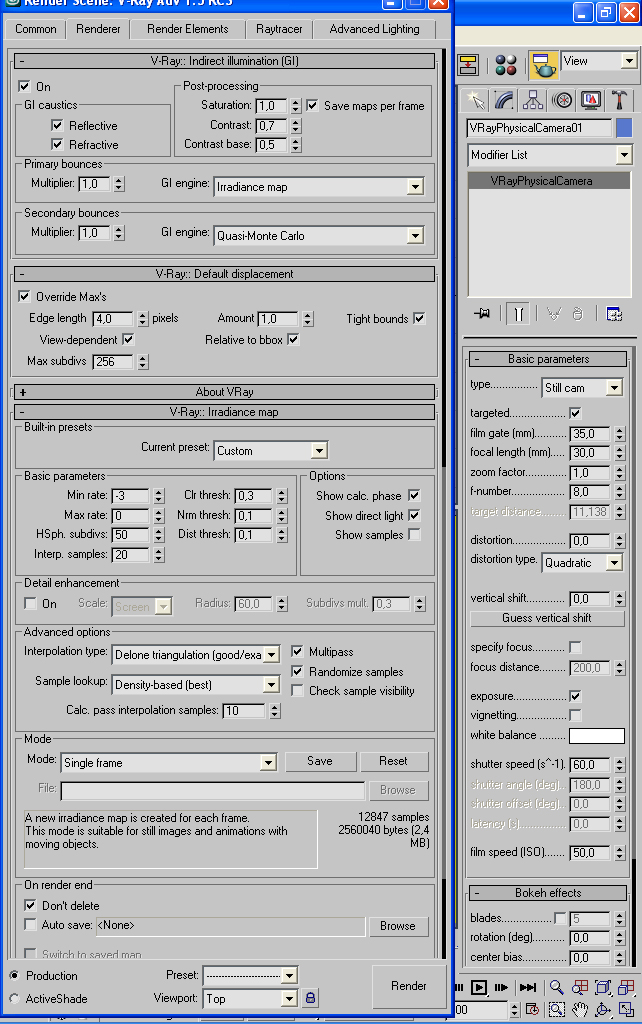Click HSph. subdivs input field
642x1024 pixels.
pyautogui.click(x=131, y=535)
